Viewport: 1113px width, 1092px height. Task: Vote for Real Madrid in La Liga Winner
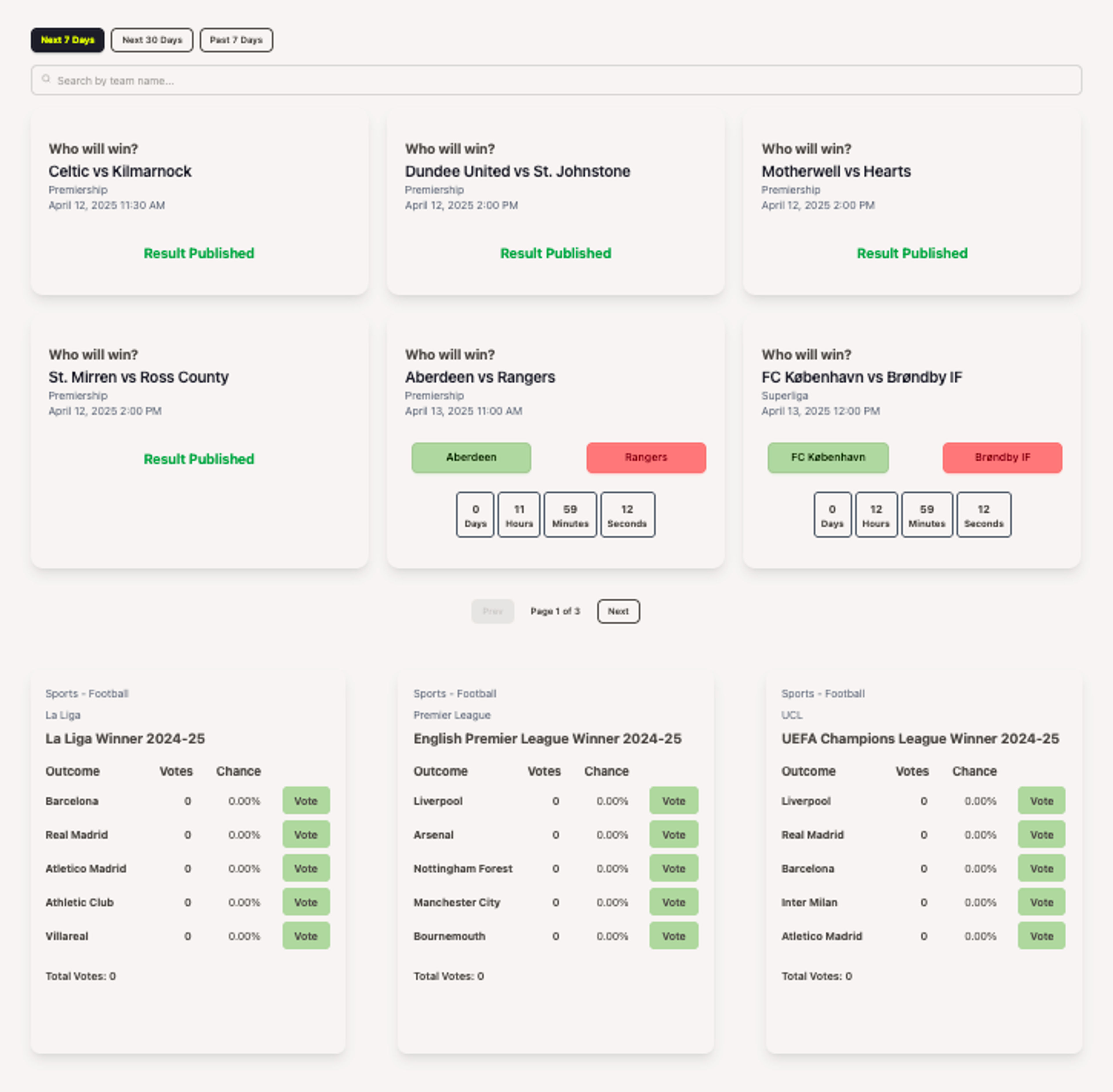[306, 835]
